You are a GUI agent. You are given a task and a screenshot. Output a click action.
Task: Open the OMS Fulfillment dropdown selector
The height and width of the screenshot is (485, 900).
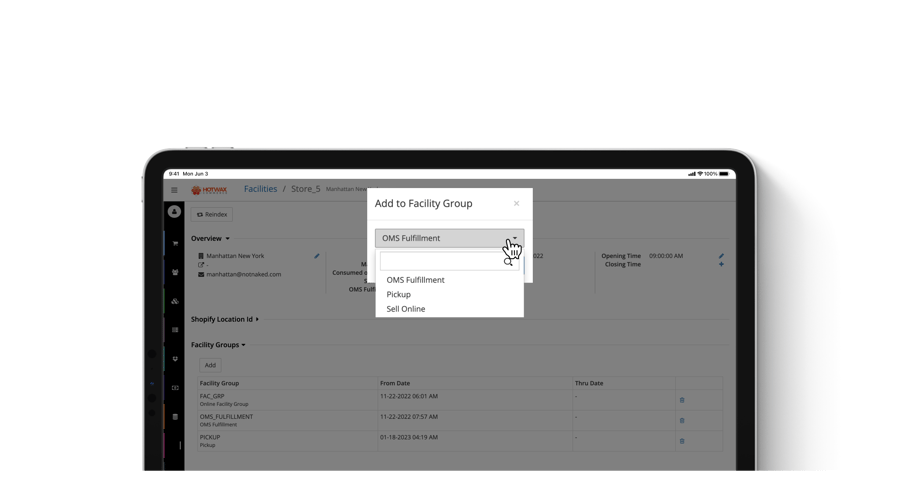click(x=449, y=238)
